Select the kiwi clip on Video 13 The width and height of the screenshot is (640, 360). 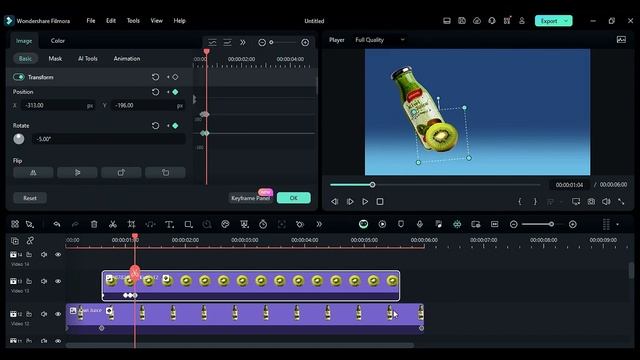(251, 285)
